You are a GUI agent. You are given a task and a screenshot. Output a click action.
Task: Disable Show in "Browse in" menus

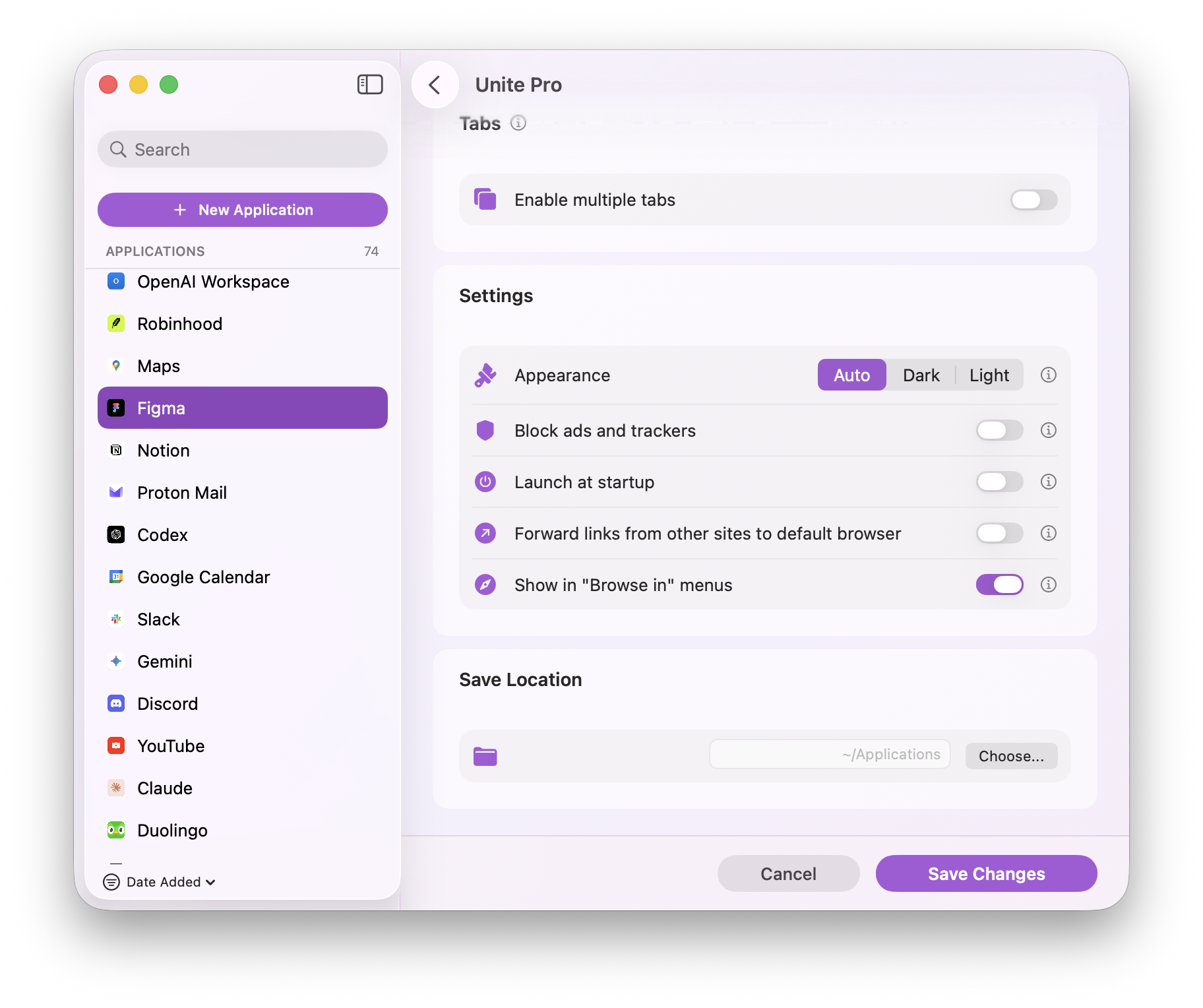pos(999,585)
